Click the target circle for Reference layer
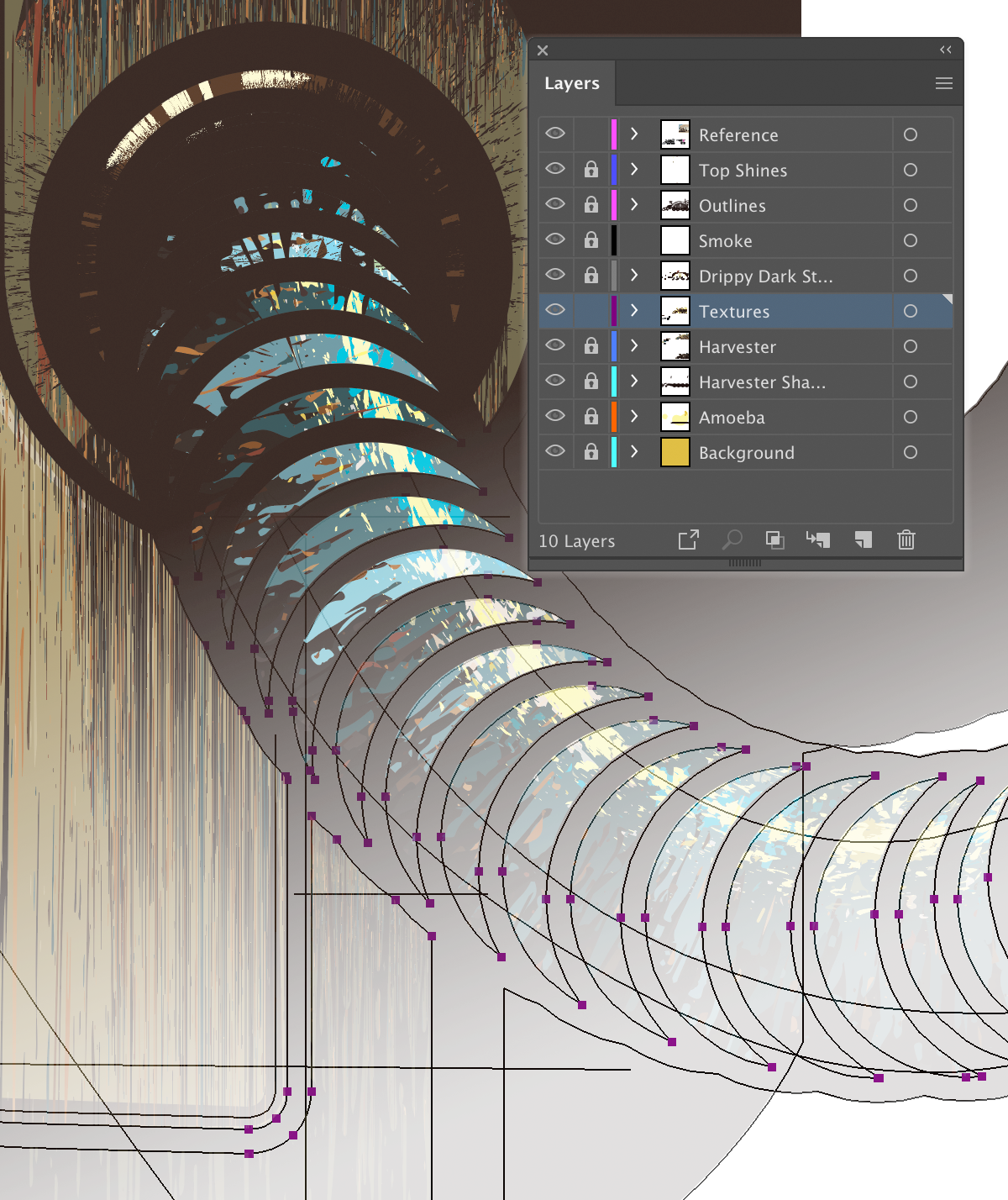This screenshot has height=1200, width=1008. 911,134
